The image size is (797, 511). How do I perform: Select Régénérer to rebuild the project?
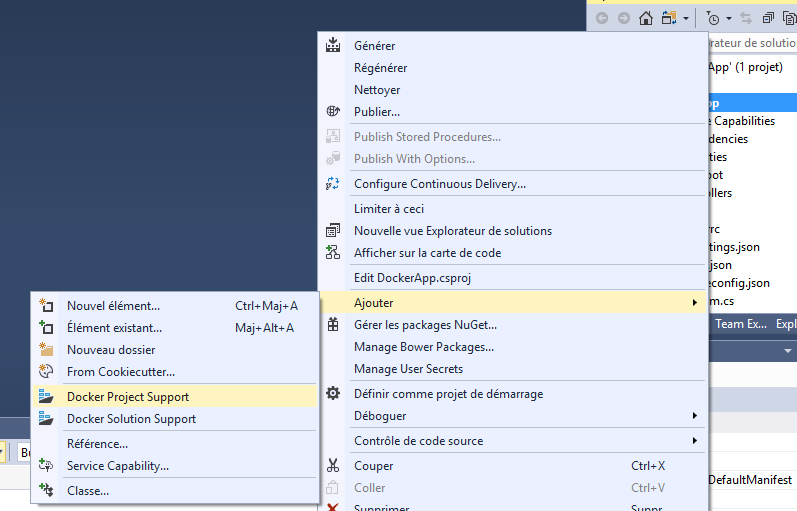click(380, 68)
